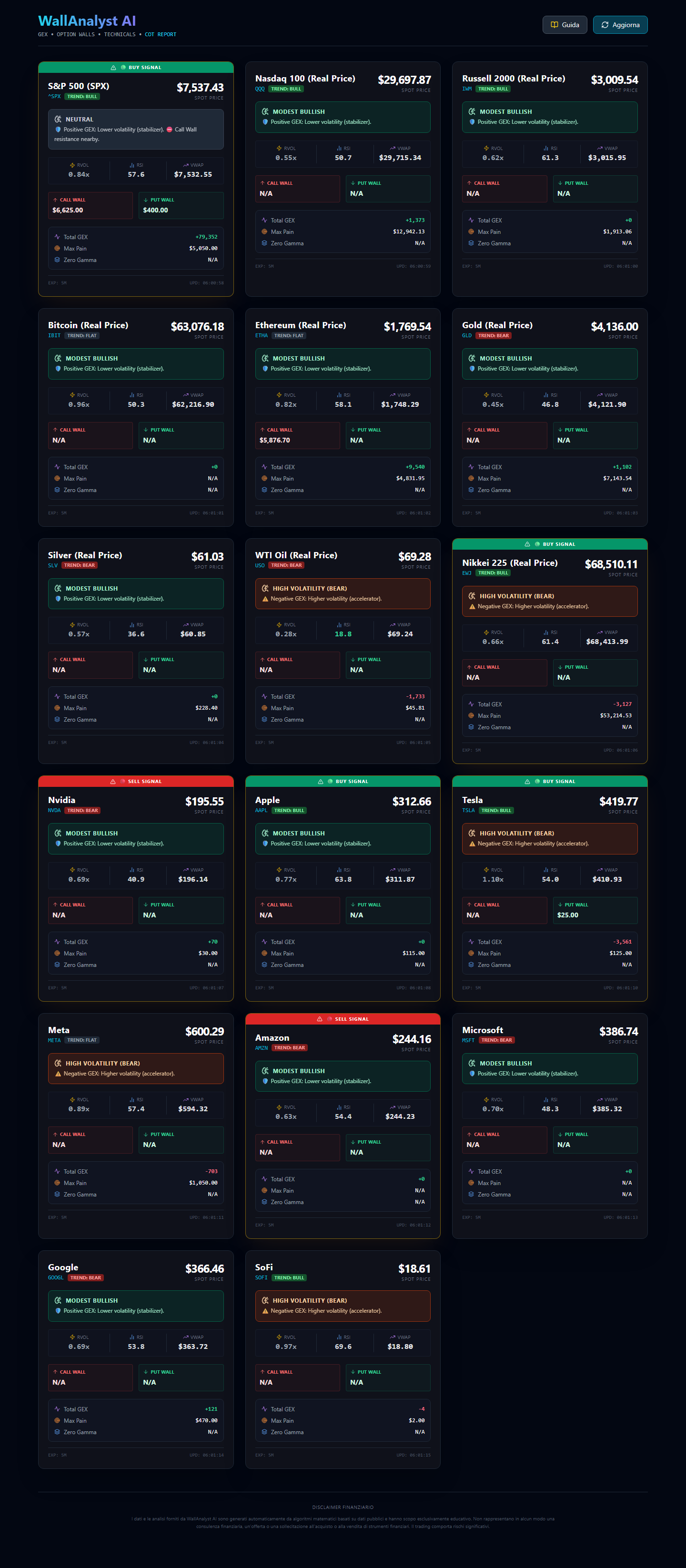This screenshot has width=686, height=1568.
Task: Click the S&P 500 RSI bar chart icon
Action: (132, 165)
